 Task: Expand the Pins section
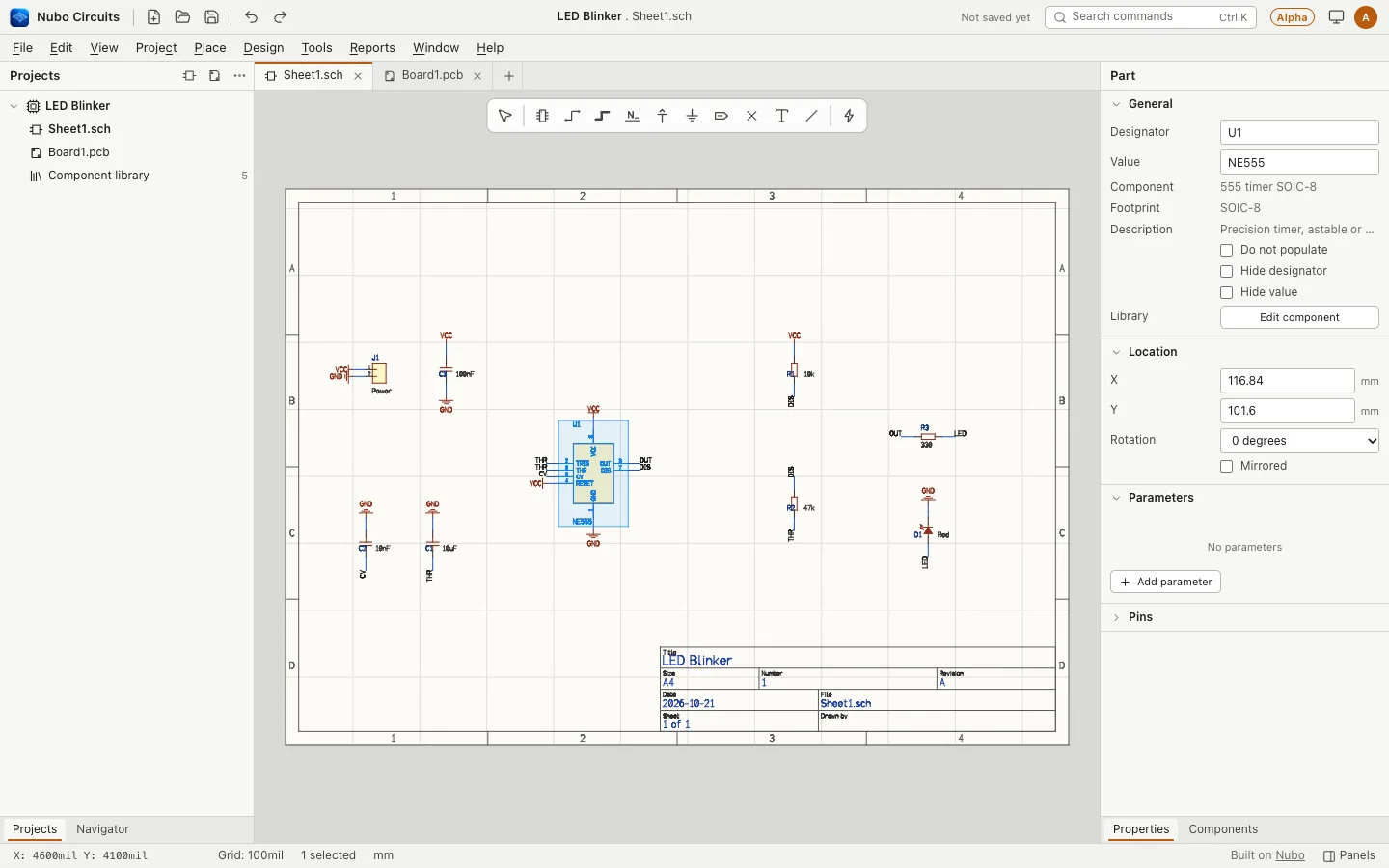[1116, 617]
